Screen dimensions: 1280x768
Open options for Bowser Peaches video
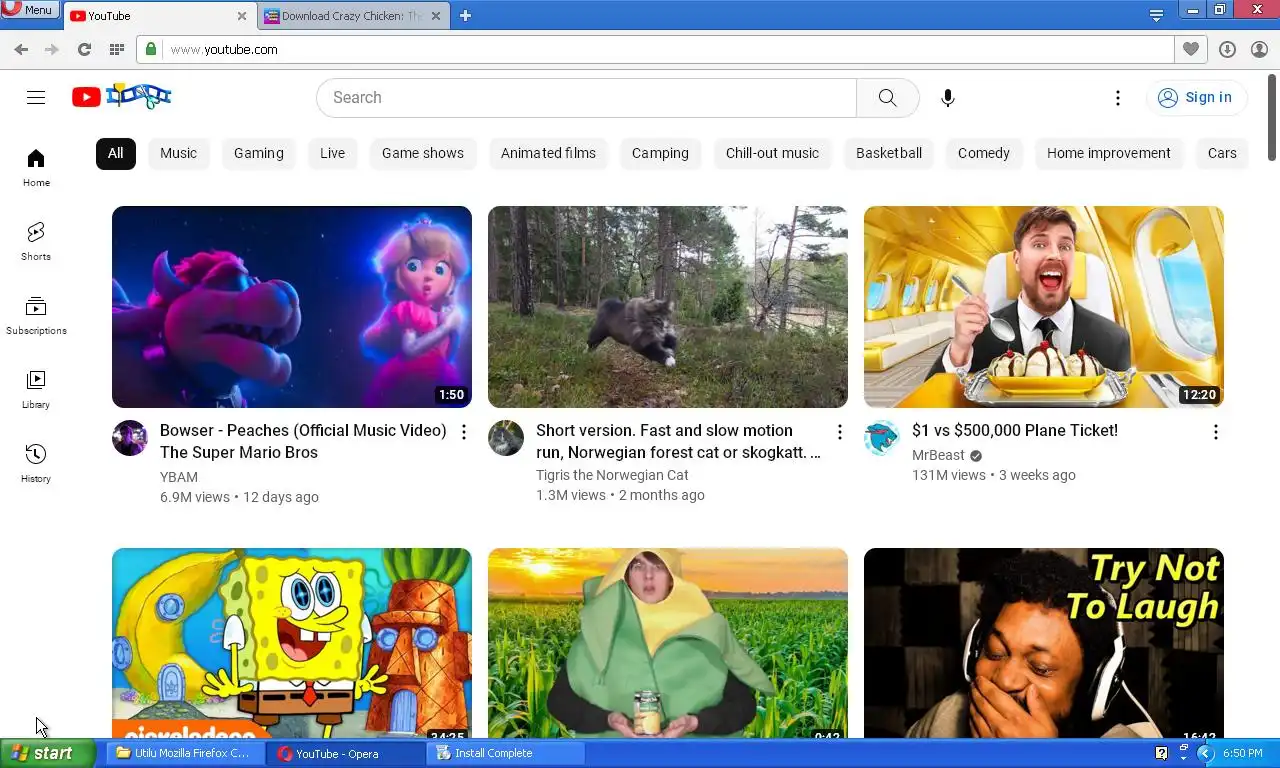coord(463,432)
